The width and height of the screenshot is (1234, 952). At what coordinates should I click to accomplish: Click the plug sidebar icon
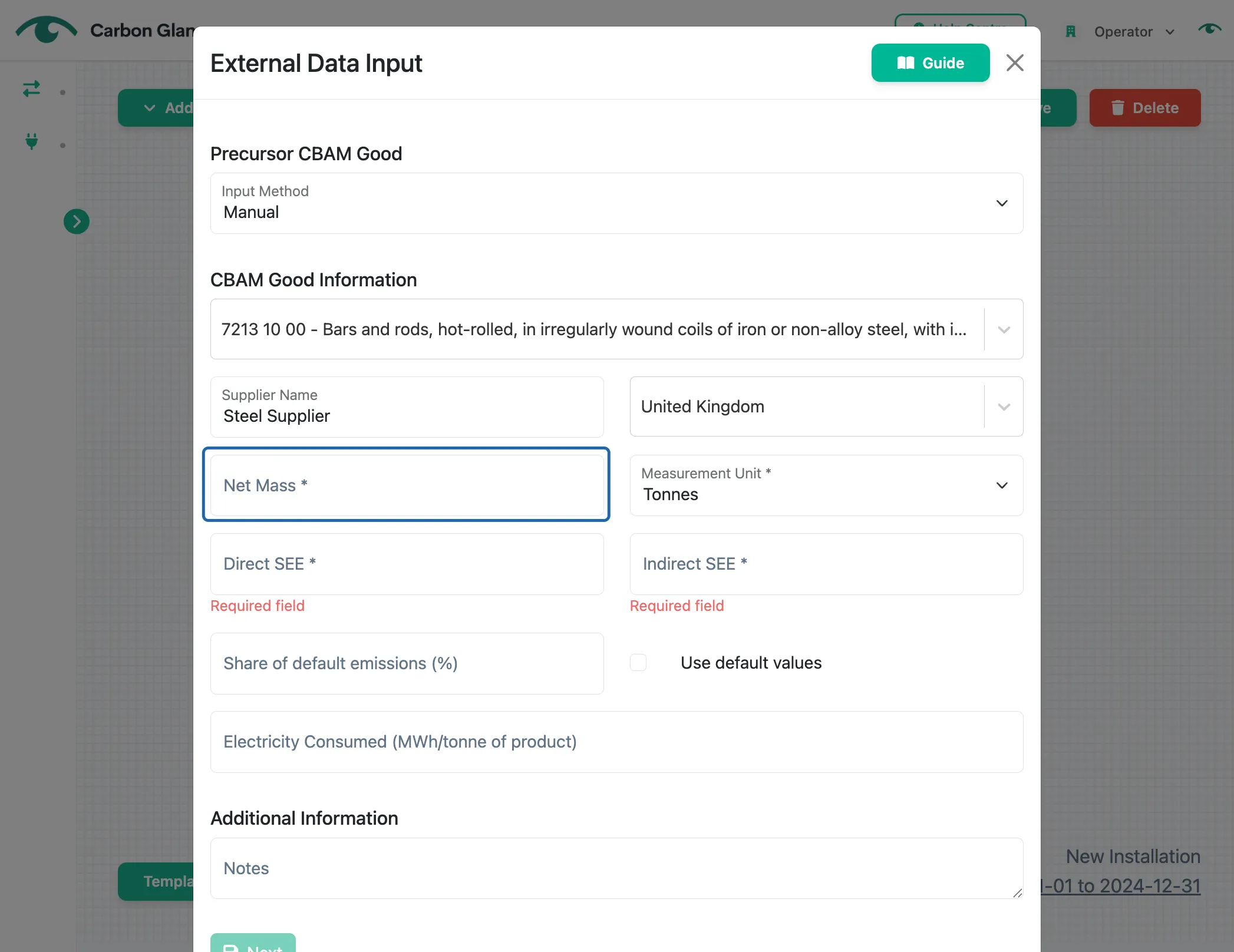(x=32, y=141)
